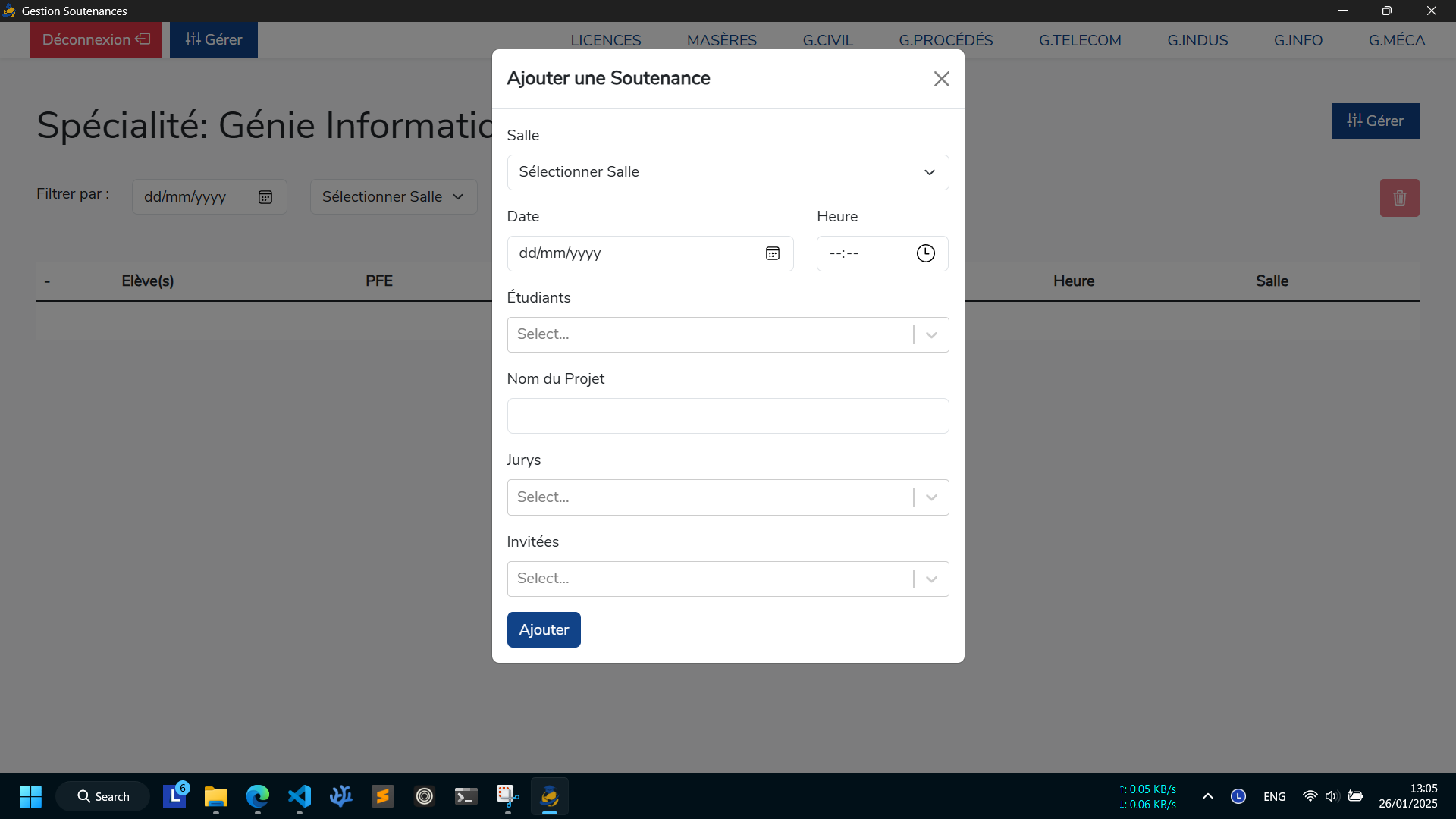Switch to the G.INDUS tab
The height and width of the screenshot is (819, 1456).
(1197, 40)
